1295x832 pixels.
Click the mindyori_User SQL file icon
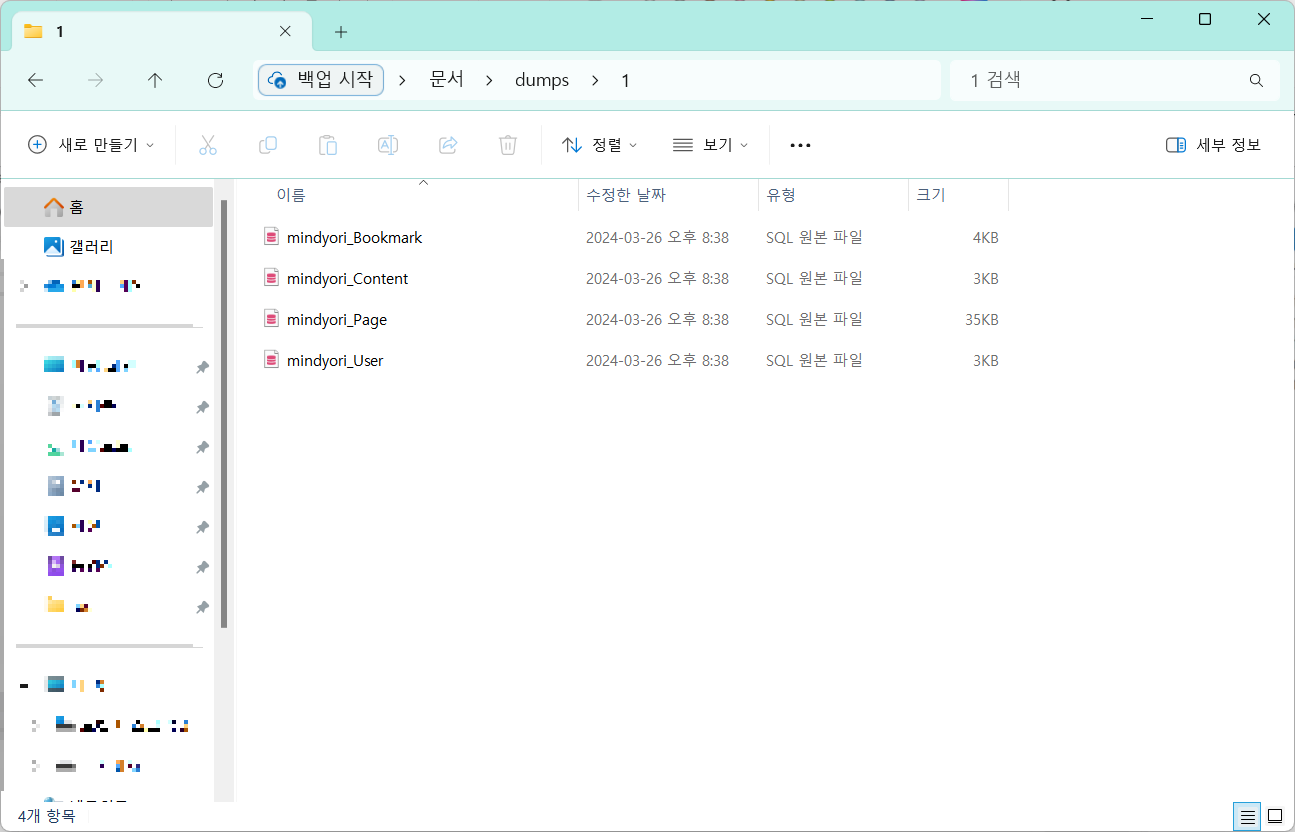coord(271,359)
